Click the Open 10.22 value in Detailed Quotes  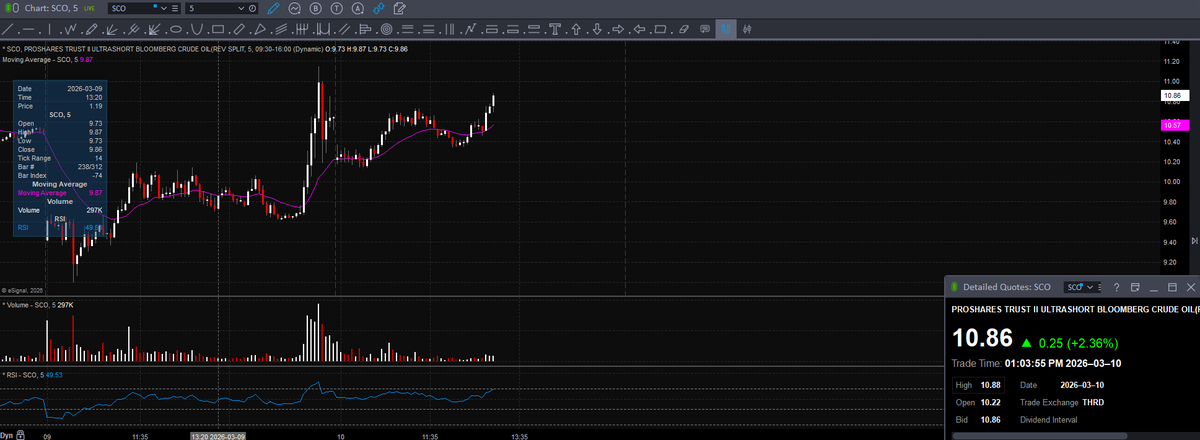click(990, 403)
